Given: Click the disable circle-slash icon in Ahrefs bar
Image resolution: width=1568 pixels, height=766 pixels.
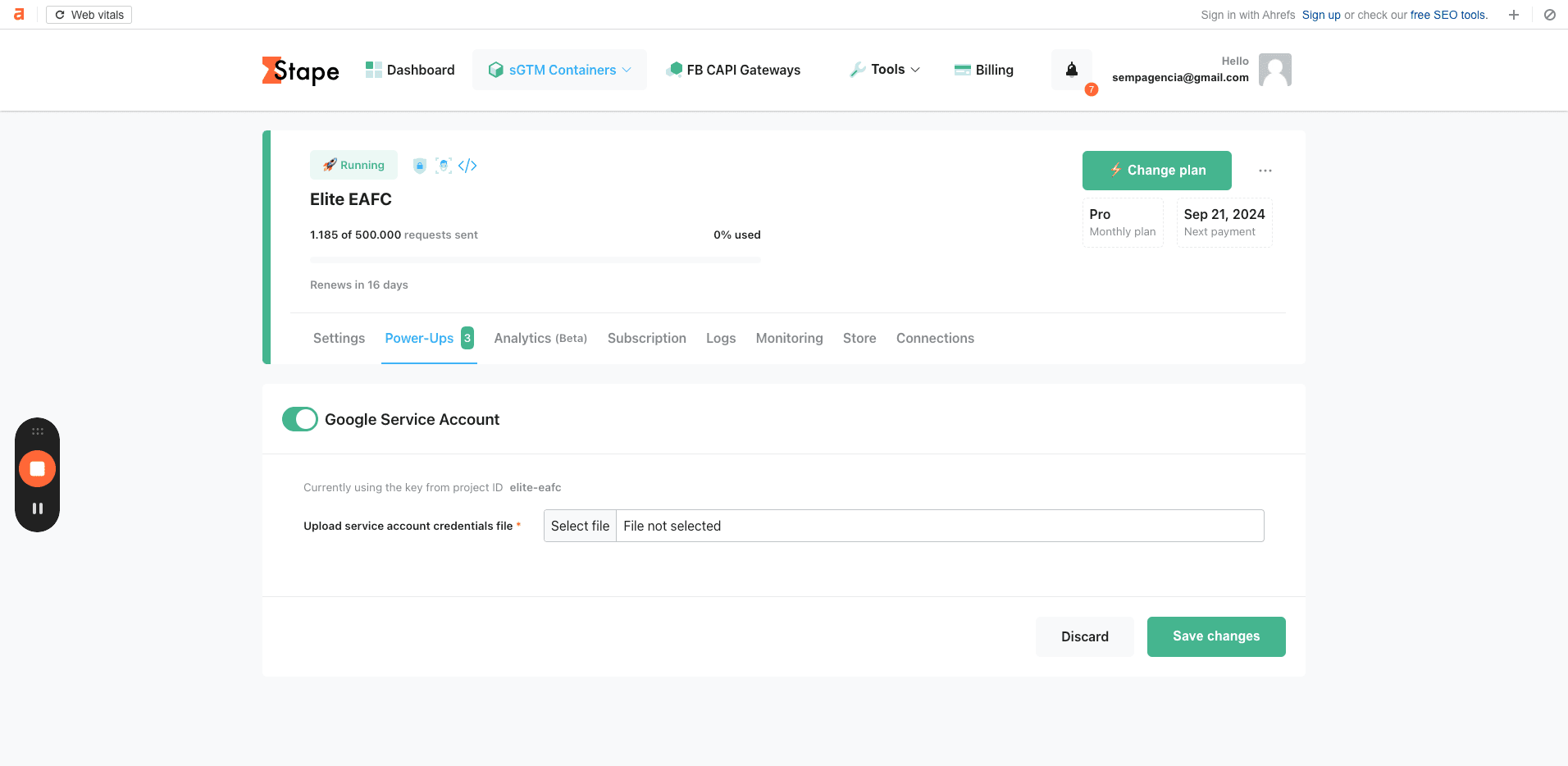Looking at the screenshot, I should click(1550, 15).
